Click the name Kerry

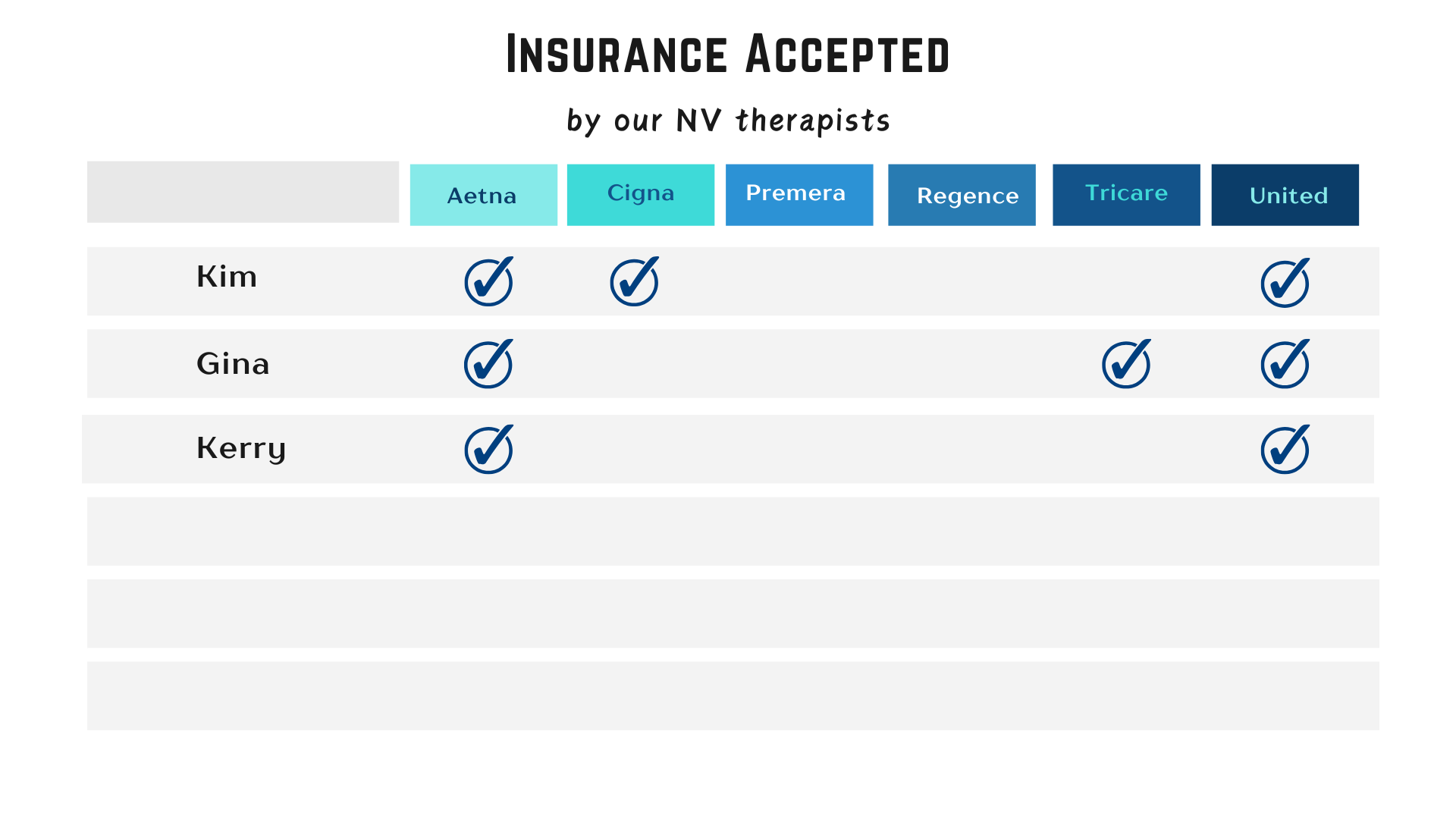pyautogui.click(x=241, y=449)
